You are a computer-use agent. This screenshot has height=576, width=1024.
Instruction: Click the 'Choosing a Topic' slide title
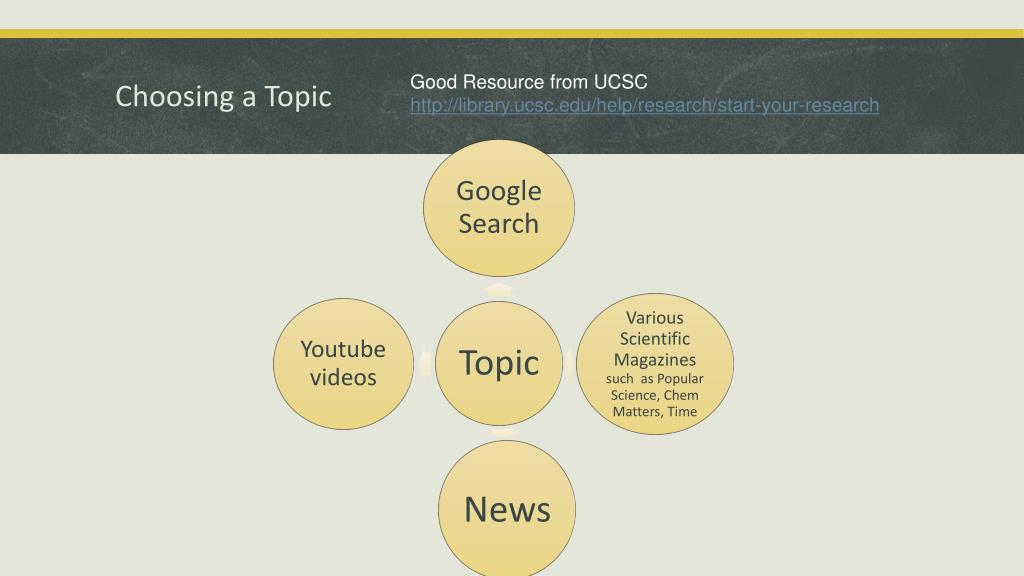223,97
